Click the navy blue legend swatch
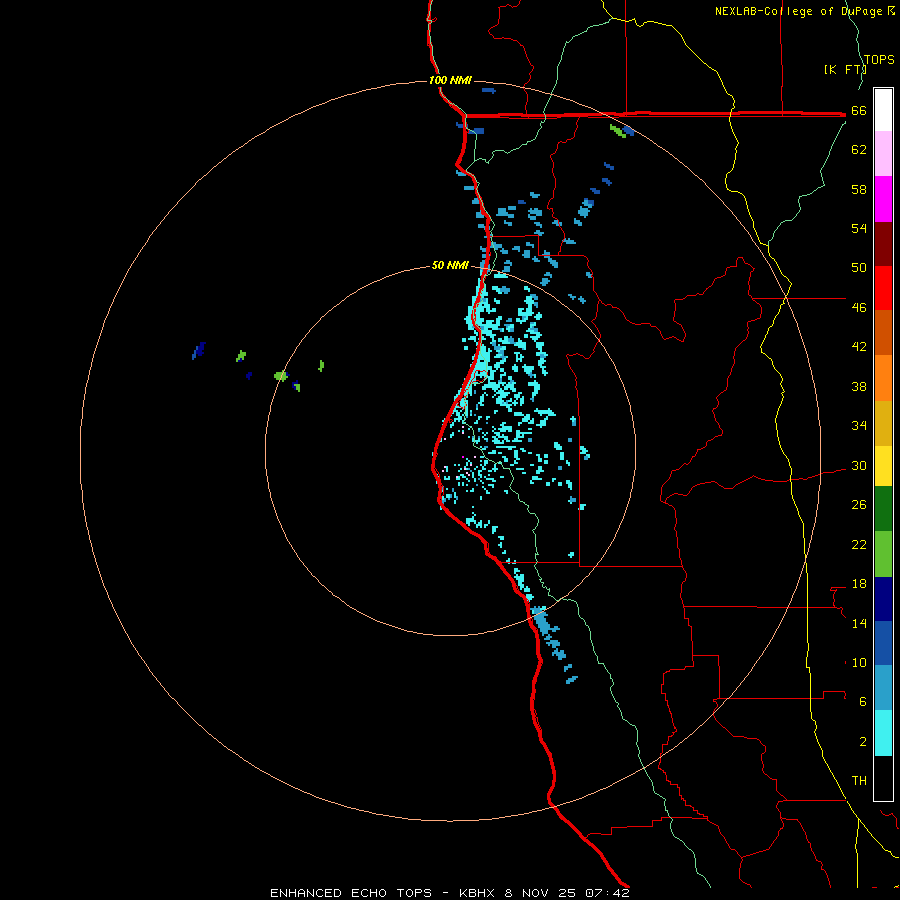900x900 pixels. point(883,599)
